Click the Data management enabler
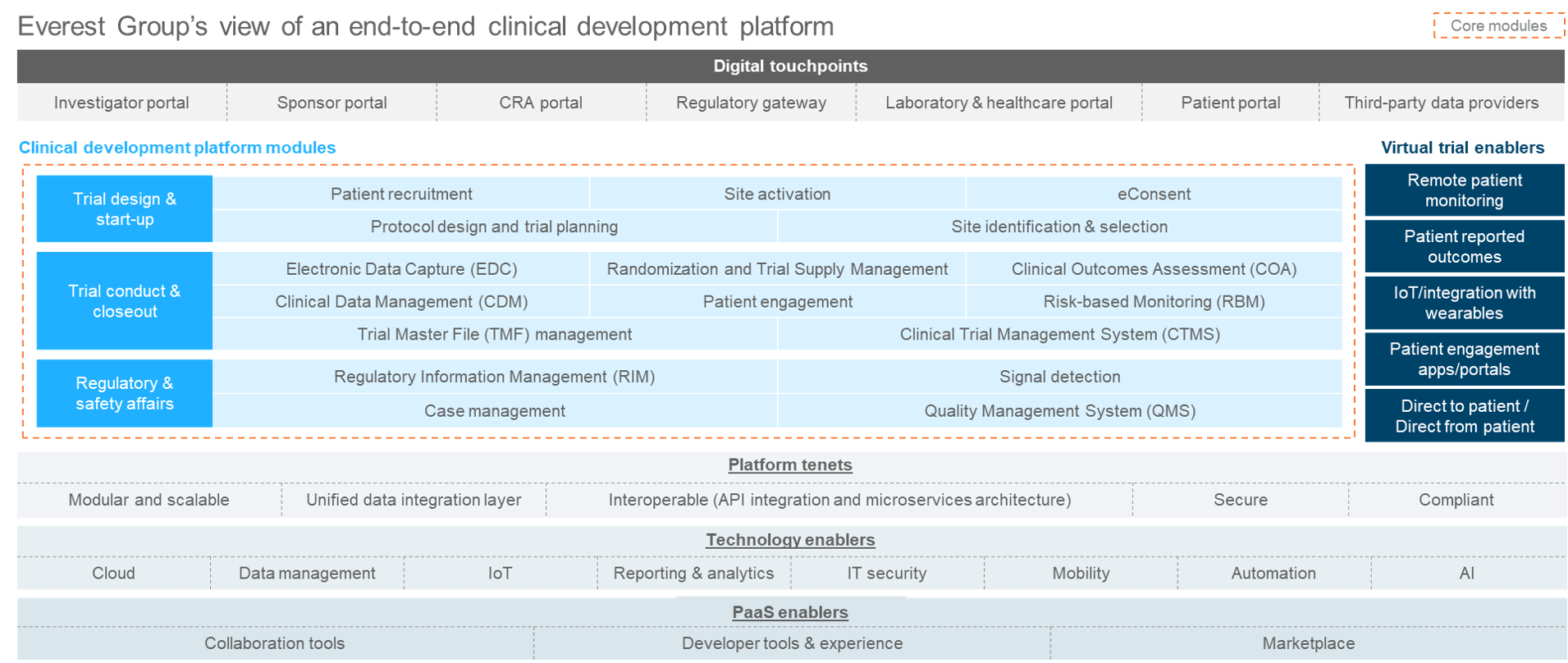Image resolution: width=1568 pixels, height=663 pixels. pyautogui.click(x=307, y=574)
